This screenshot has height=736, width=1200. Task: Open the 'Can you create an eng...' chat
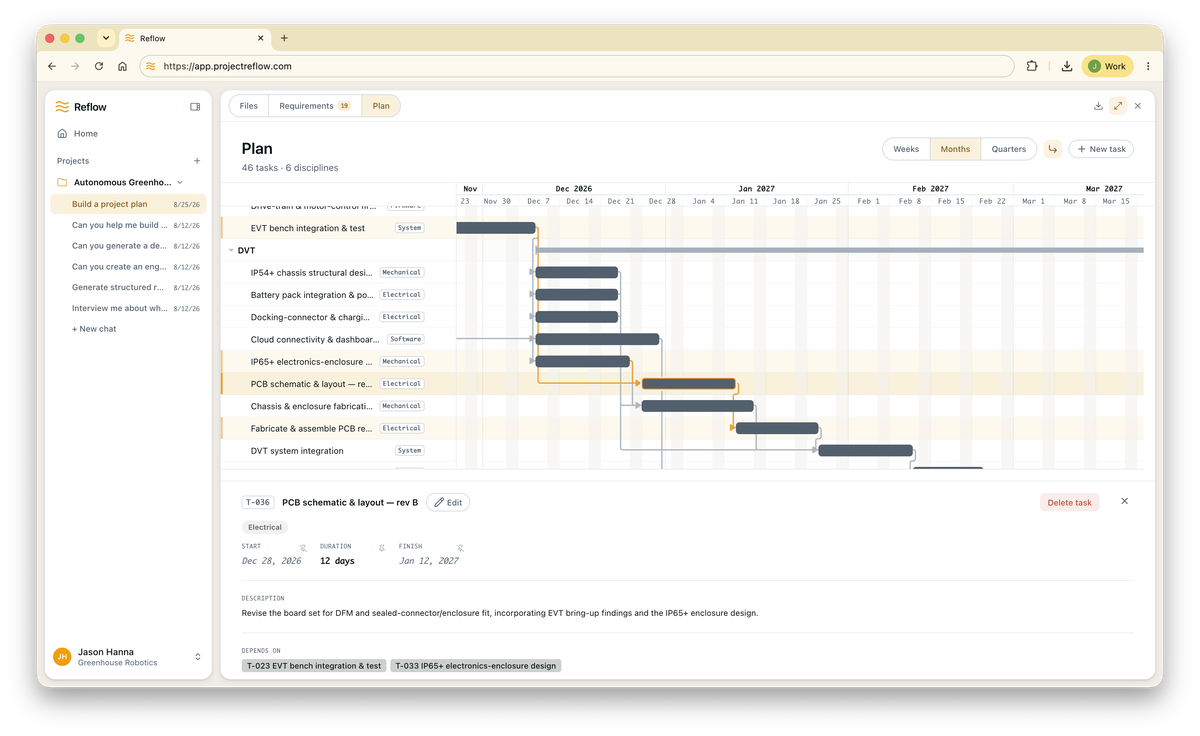pyautogui.click(x=128, y=267)
